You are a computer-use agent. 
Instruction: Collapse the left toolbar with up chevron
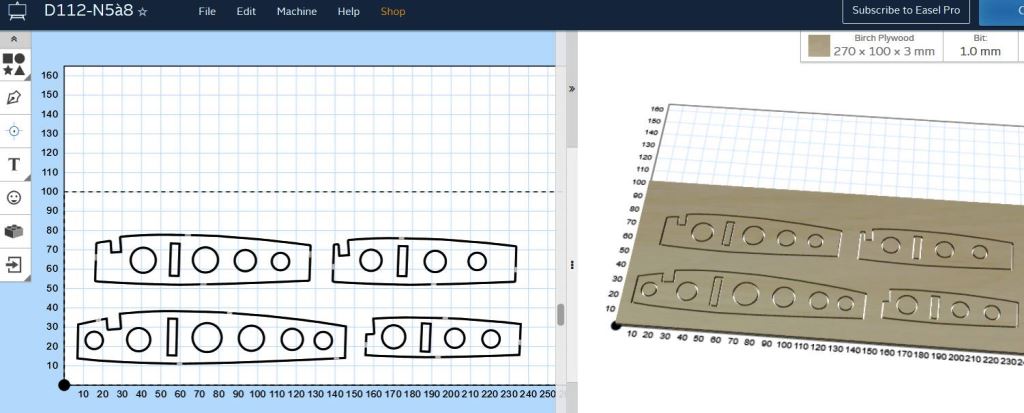14,38
